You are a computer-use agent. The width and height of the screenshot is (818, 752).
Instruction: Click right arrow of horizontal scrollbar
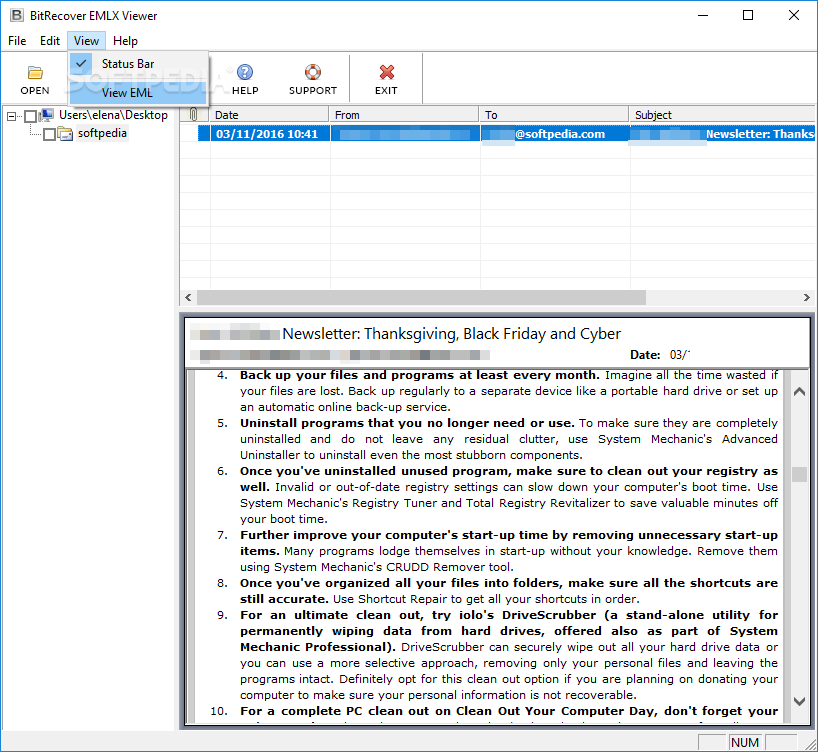[x=807, y=297]
